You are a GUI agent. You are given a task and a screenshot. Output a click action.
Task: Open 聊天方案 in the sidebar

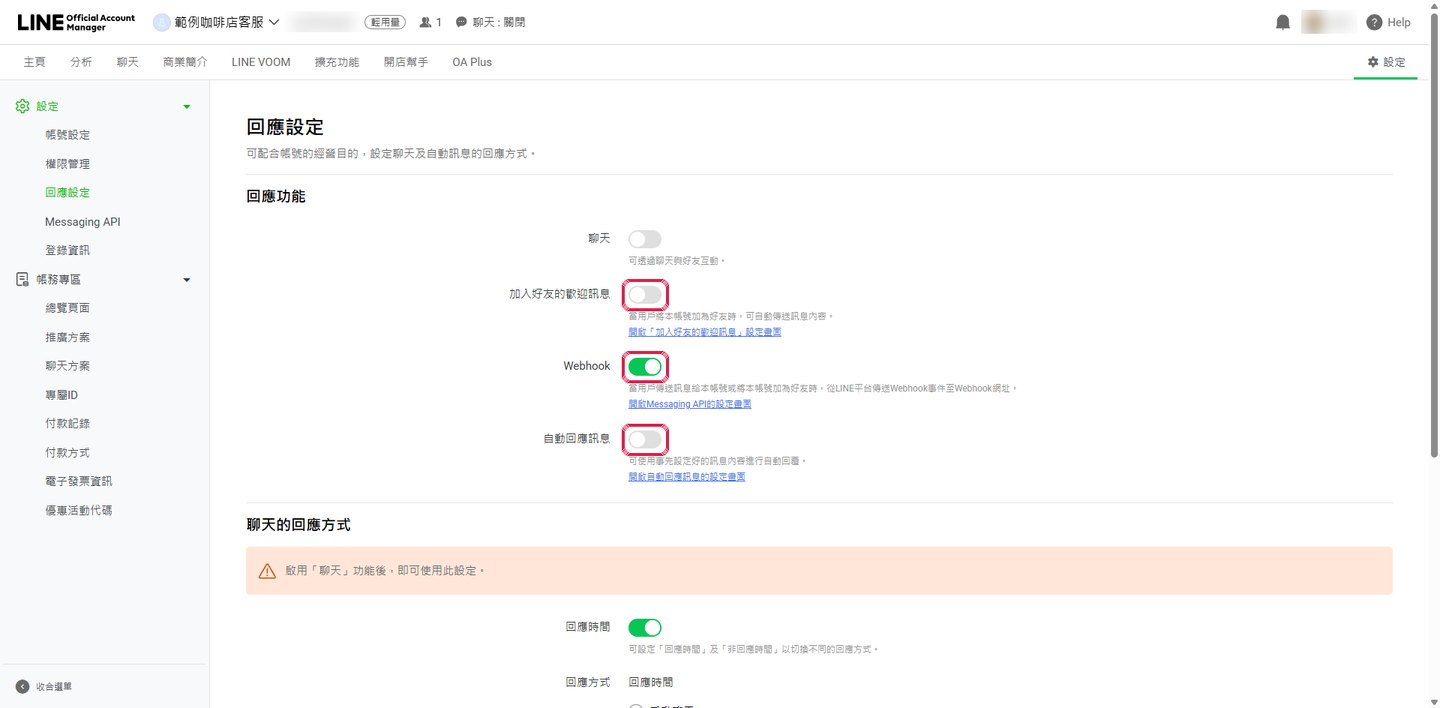tap(68, 366)
